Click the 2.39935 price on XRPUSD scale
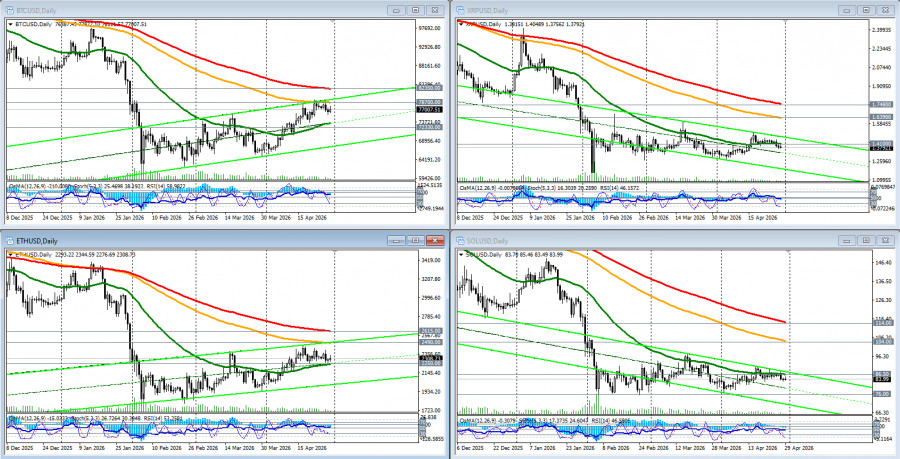The image size is (900, 459). pos(881,28)
